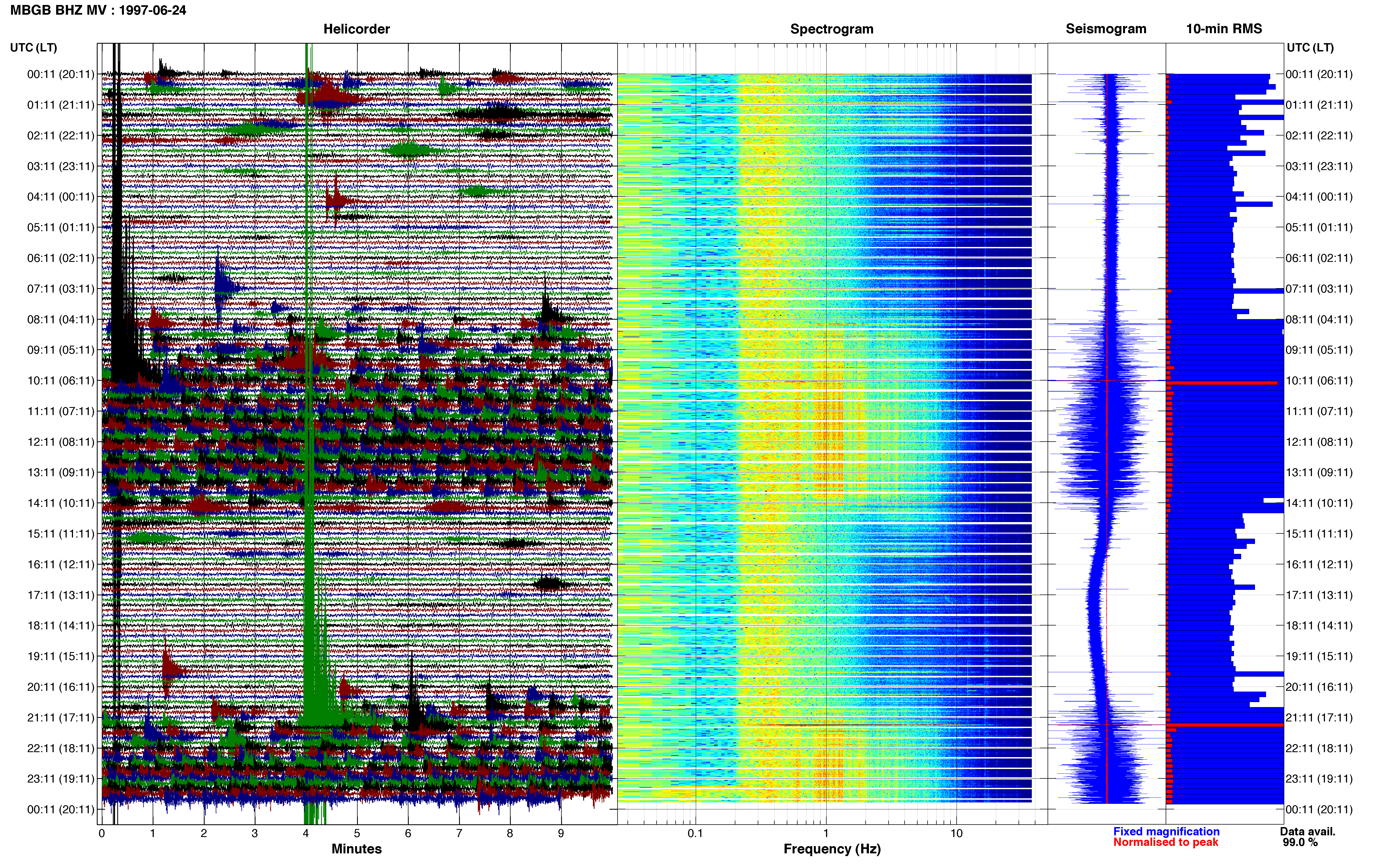Select the 'Spectrogram' panel heading
This screenshot has width=1388, height=868.
point(832,29)
